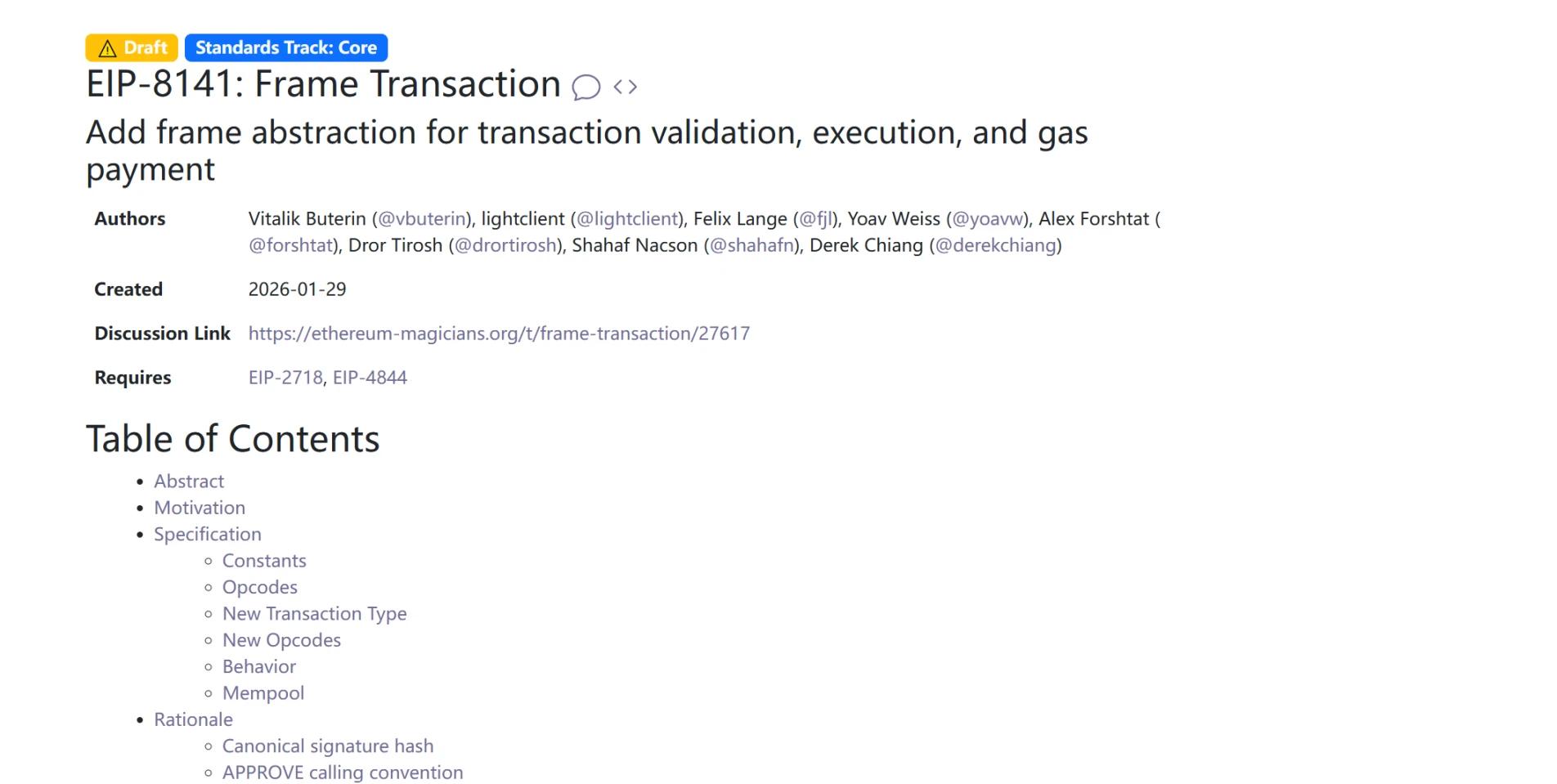Click the @derekchiang author link

995,245
